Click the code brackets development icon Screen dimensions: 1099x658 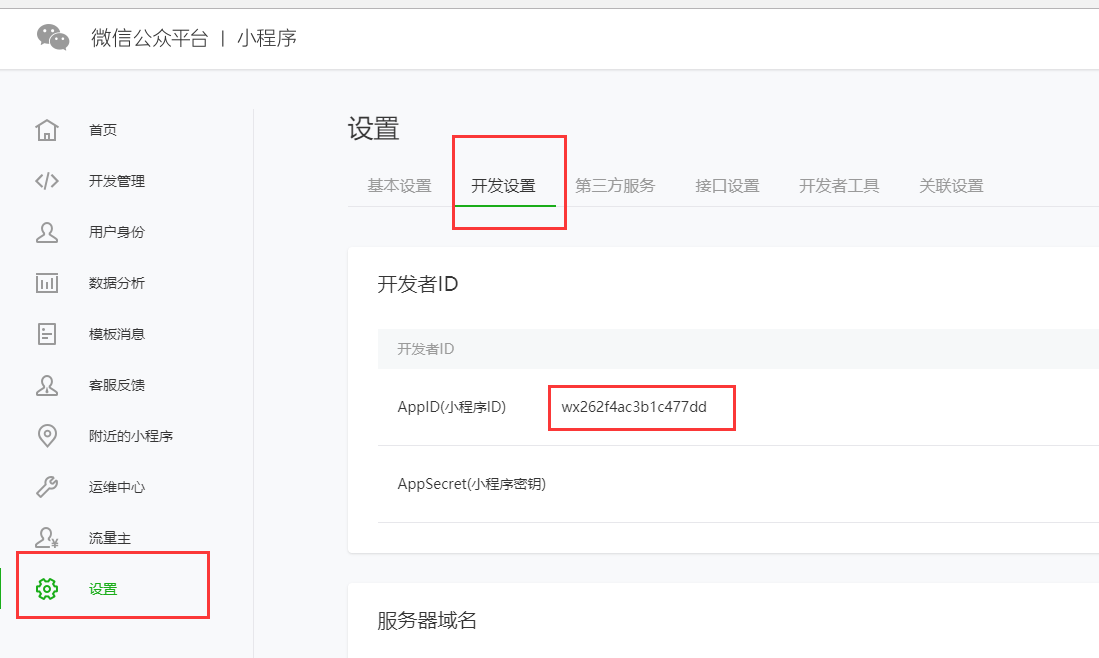pyautogui.click(x=47, y=181)
